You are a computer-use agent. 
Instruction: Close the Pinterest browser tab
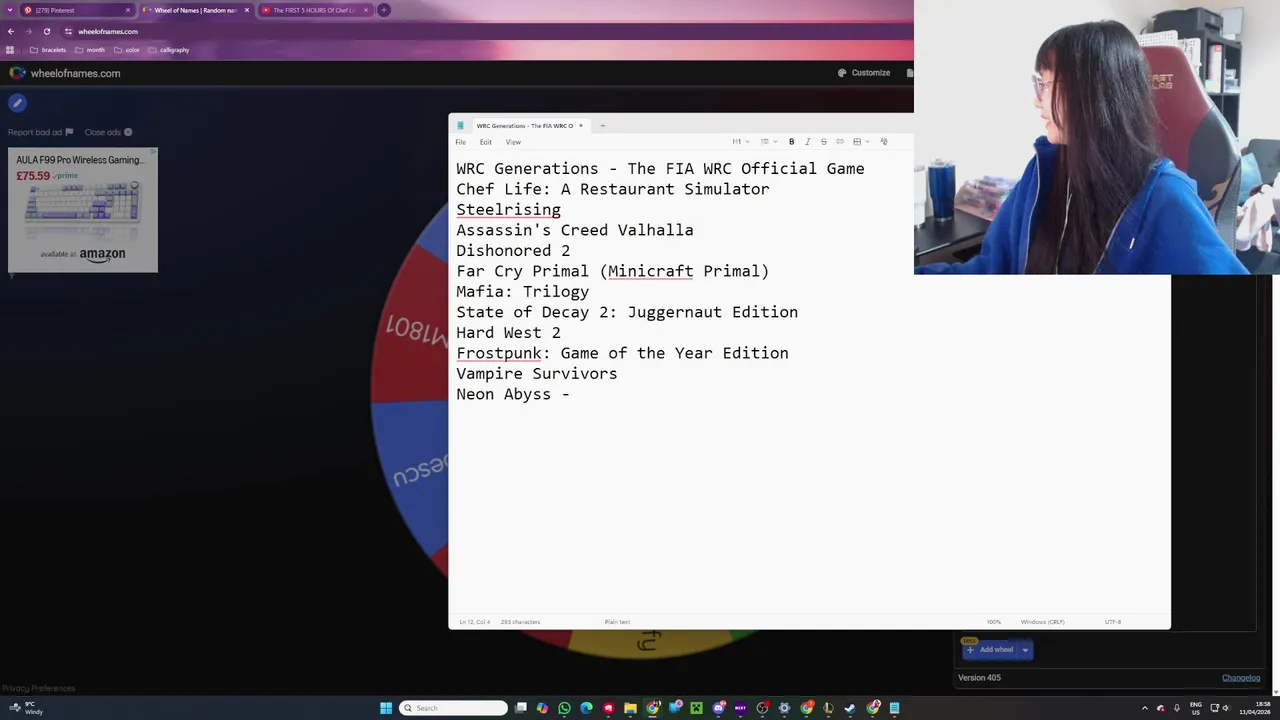(128, 10)
